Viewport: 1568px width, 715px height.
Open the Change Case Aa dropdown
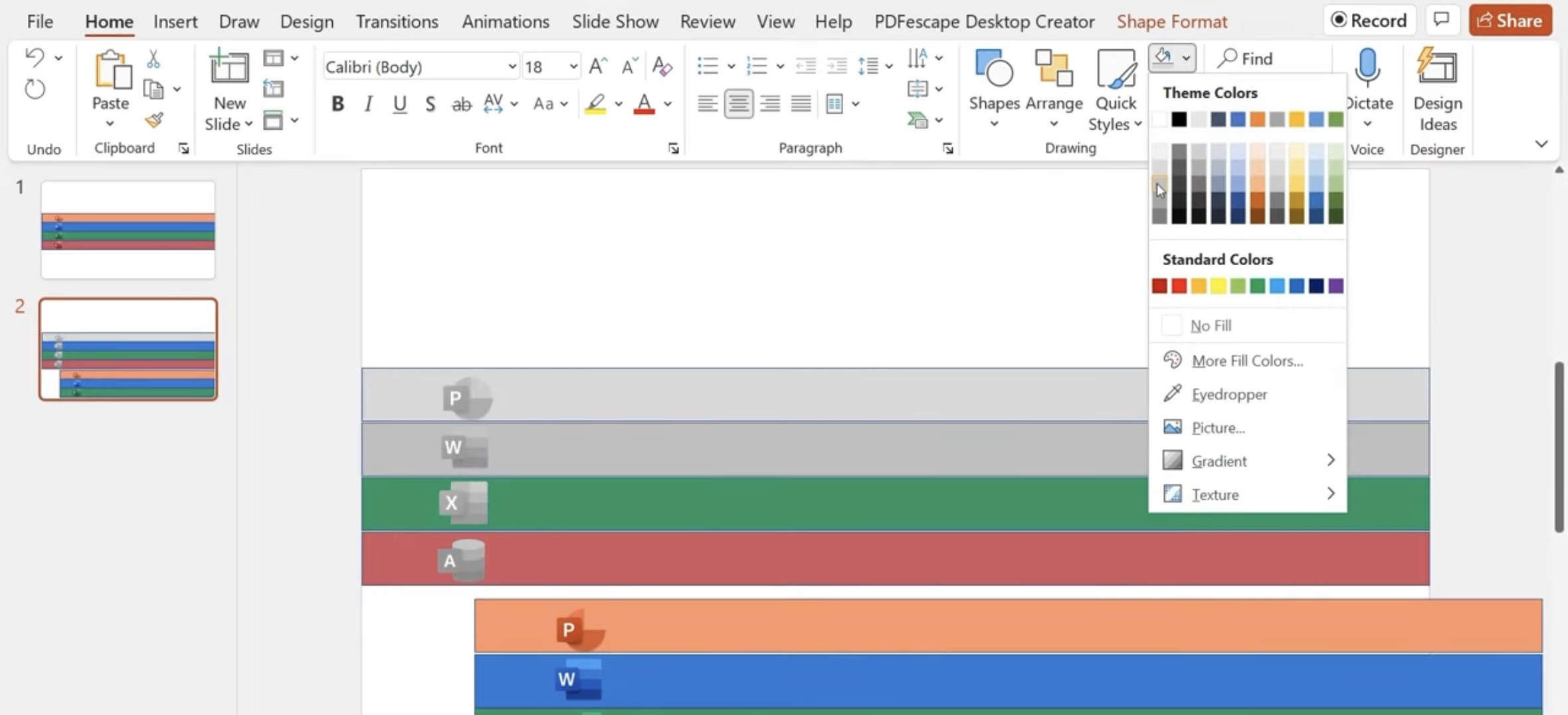tap(551, 104)
